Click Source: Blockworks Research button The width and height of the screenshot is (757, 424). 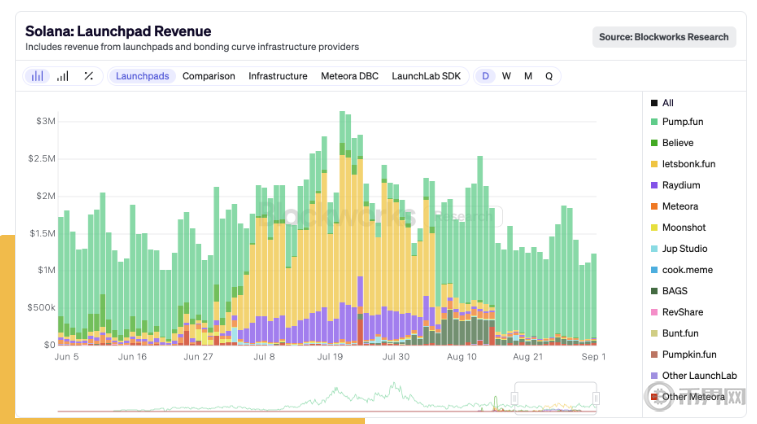click(664, 37)
